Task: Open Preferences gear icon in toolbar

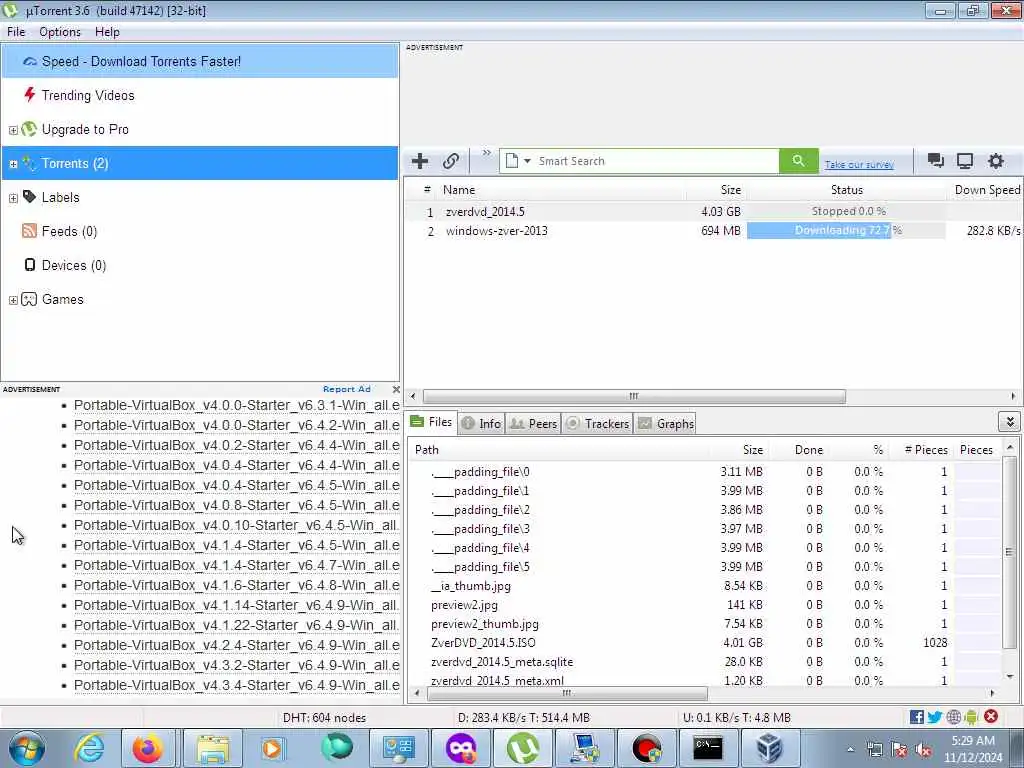Action: (x=995, y=161)
